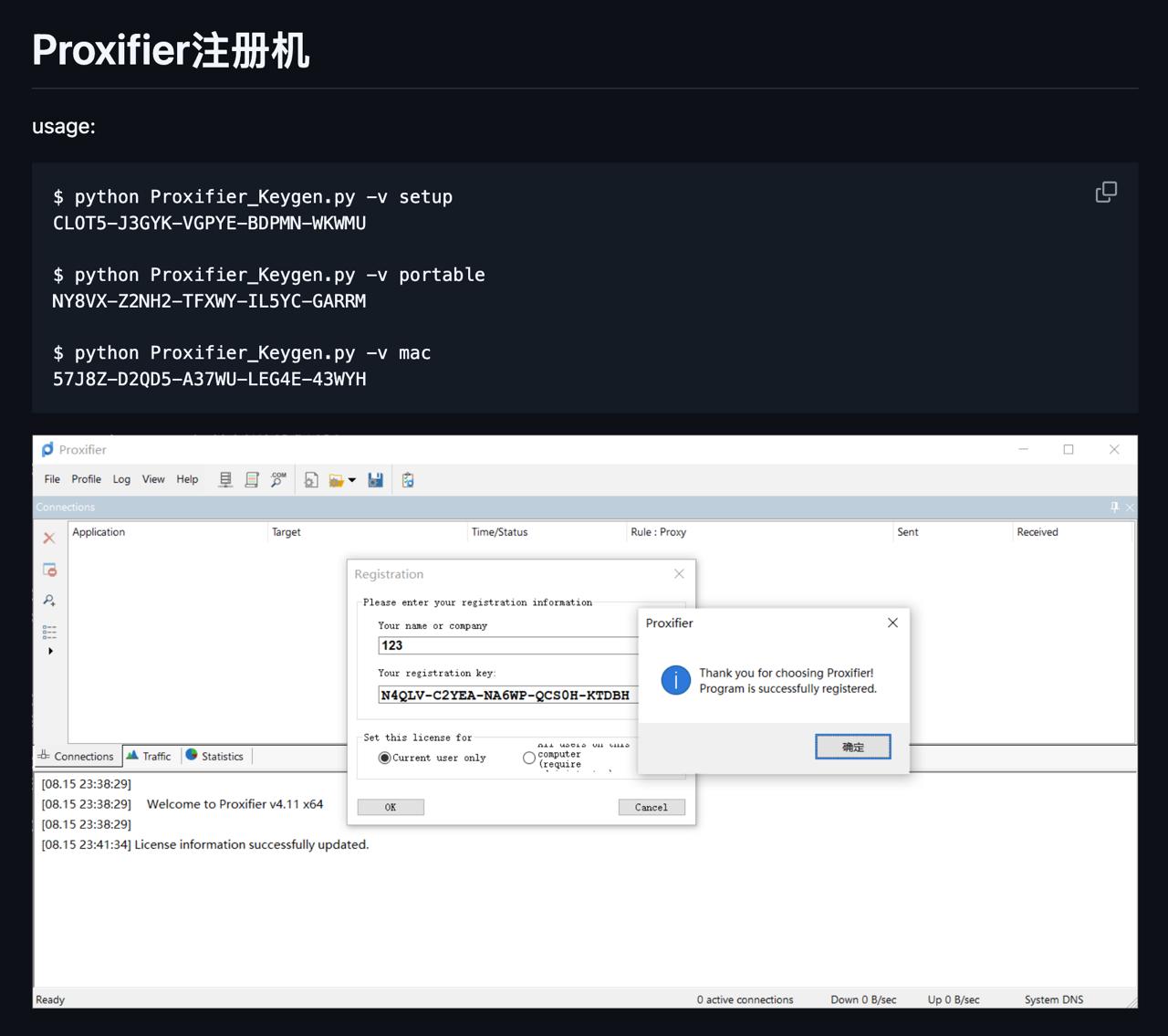1168x1036 pixels.
Task: Open the View menu
Action: coord(153,479)
